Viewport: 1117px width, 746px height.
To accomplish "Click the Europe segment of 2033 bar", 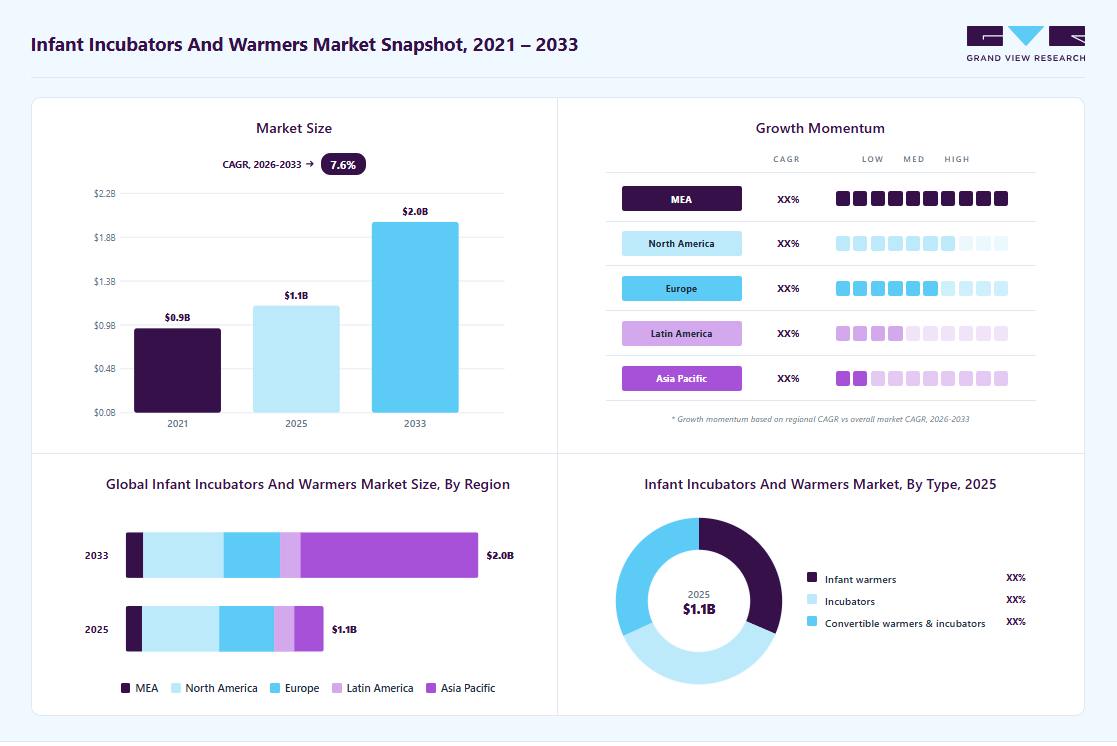I will coord(251,555).
